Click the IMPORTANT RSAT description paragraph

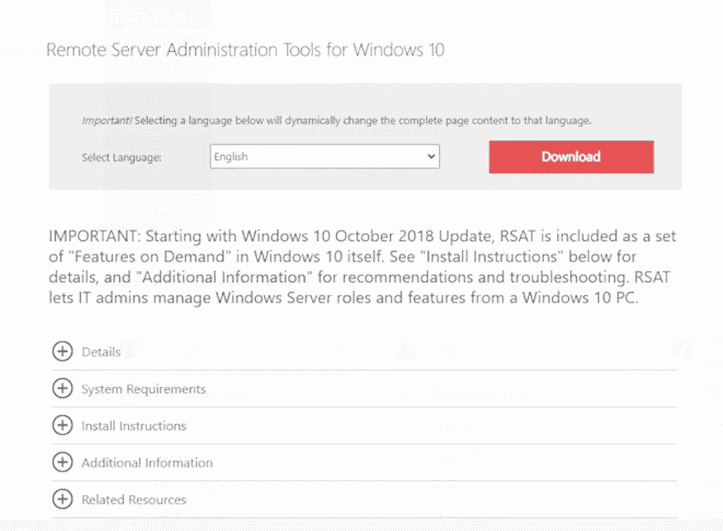tap(362, 268)
